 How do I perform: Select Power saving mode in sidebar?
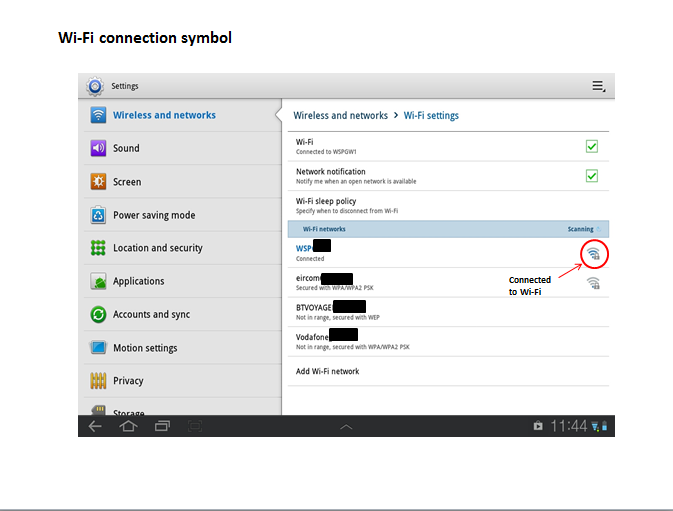183,215
